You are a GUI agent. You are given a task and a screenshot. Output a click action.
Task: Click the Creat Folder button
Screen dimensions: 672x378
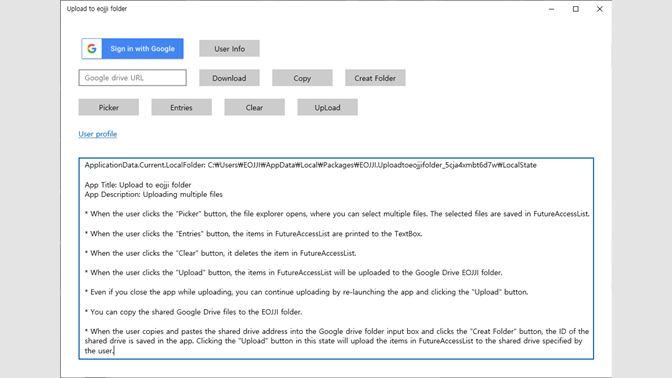[375, 78]
